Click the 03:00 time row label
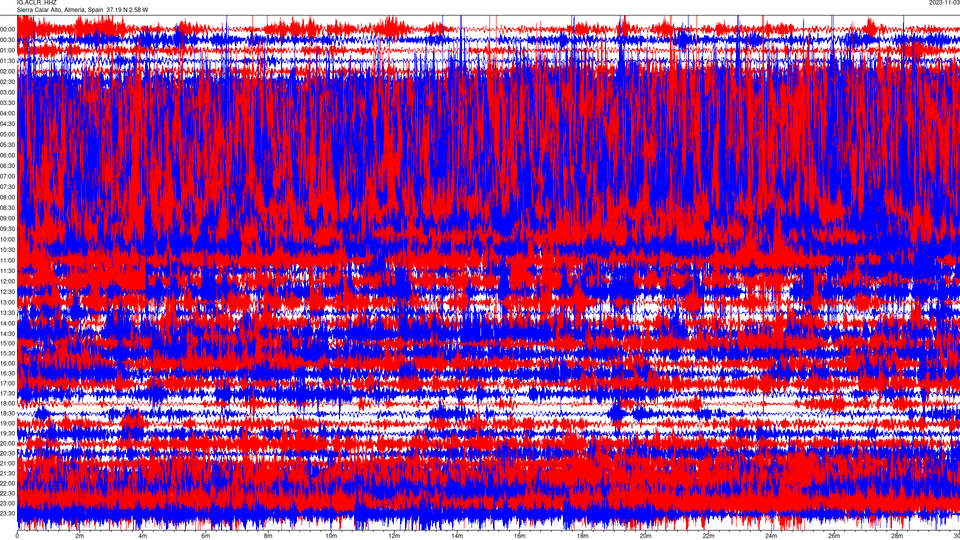Viewport: 960px width, 540px height. (x=7, y=92)
